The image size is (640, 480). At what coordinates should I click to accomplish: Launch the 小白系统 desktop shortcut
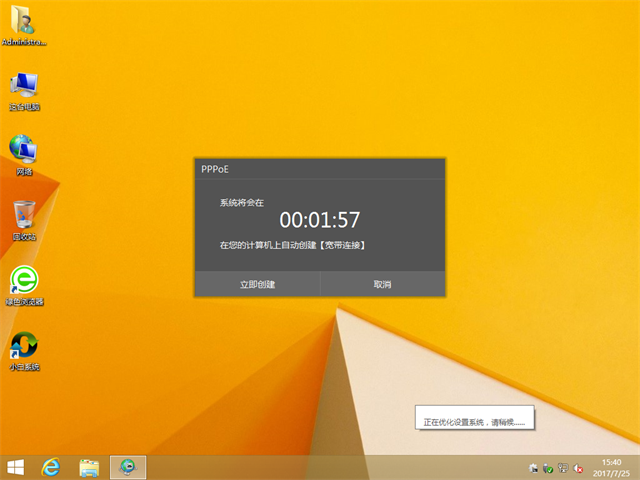tap(24, 351)
